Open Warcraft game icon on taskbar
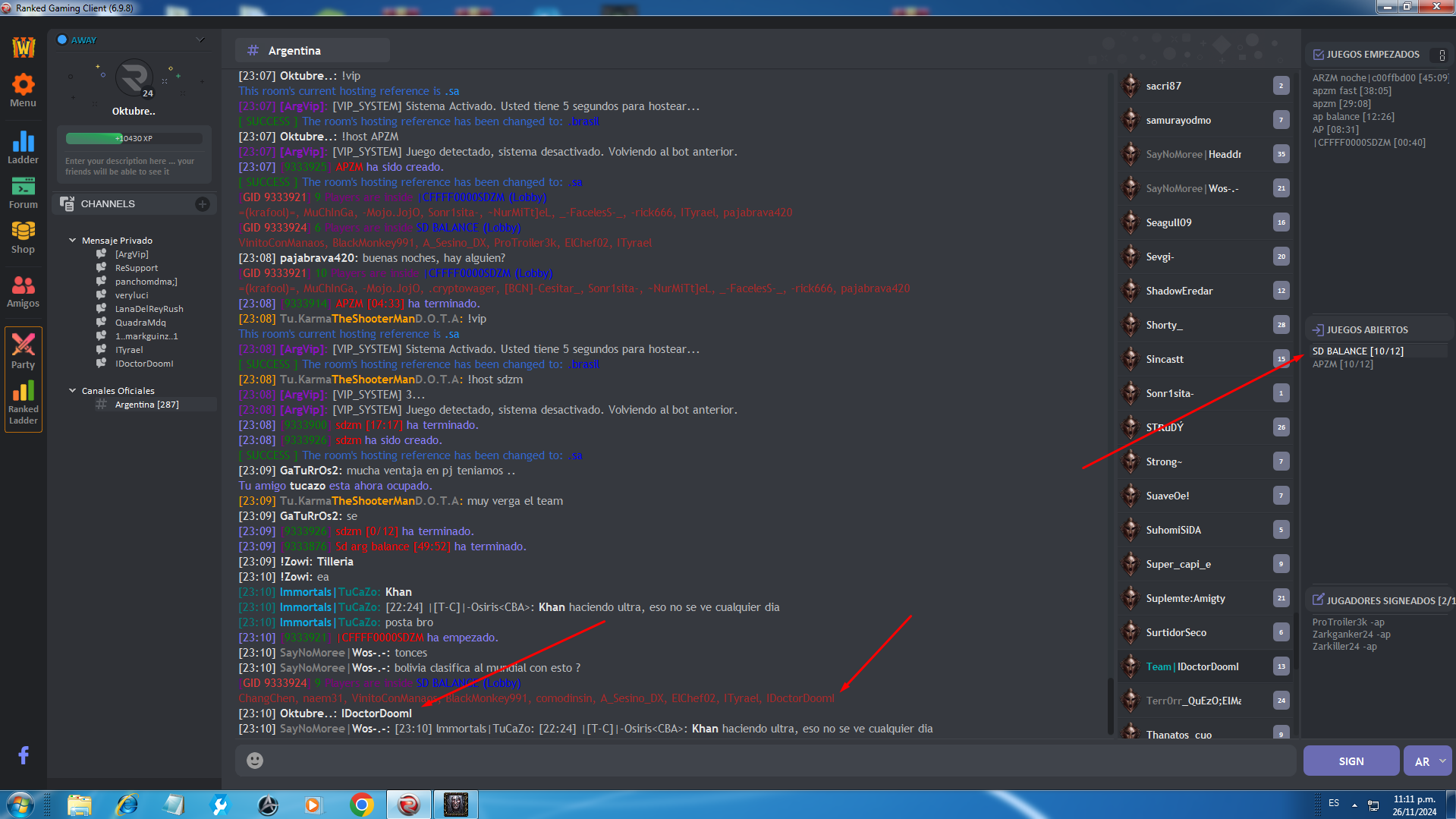Screen dimensions: 1456x819 pyautogui.click(x=456, y=805)
